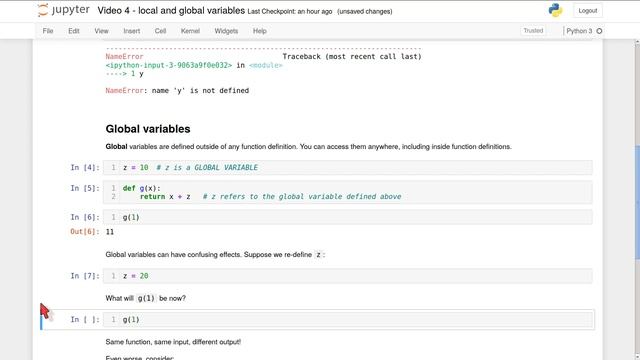
Task: Select code cell defining def g(x)
Action: 347,192
